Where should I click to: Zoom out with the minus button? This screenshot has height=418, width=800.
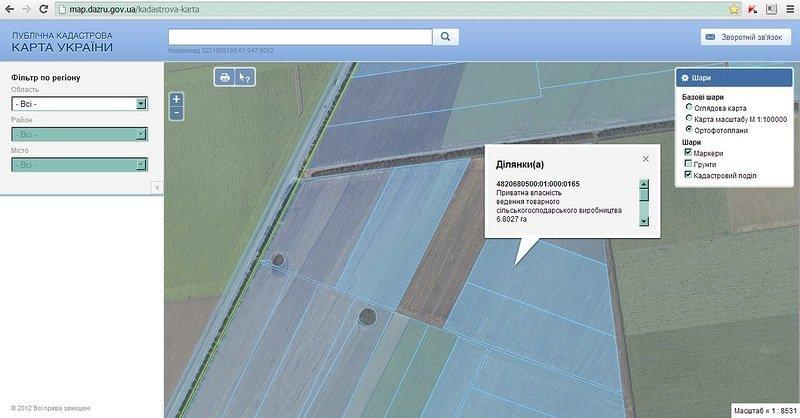click(x=176, y=113)
